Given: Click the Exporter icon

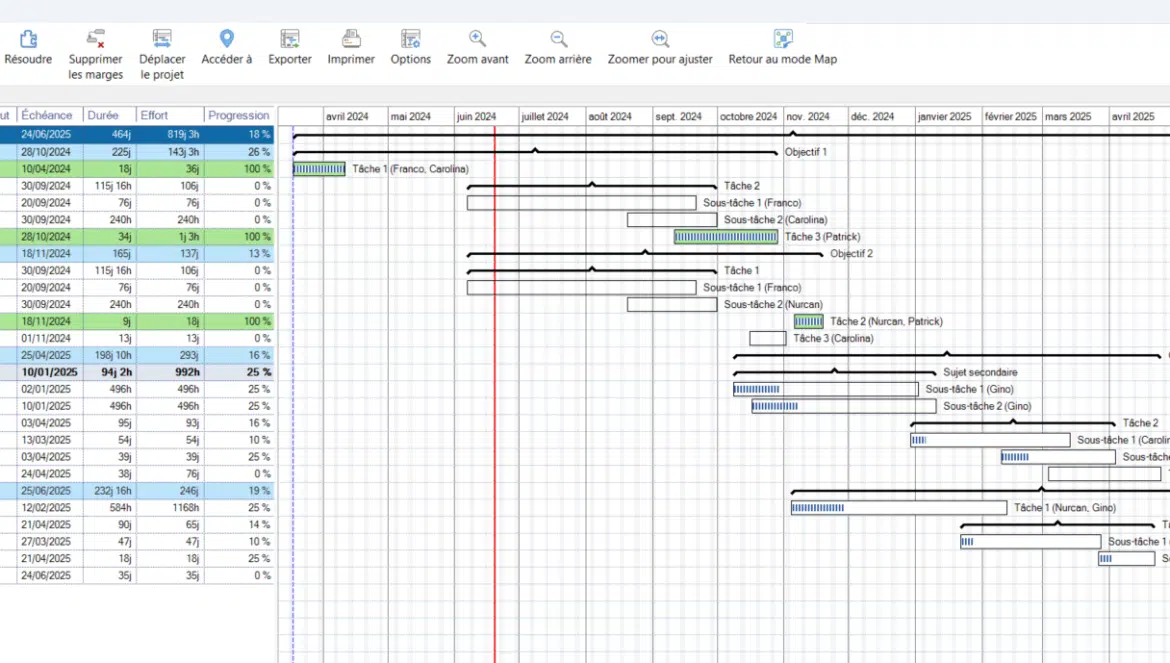Looking at the screenshot, I should pos(290,39).
